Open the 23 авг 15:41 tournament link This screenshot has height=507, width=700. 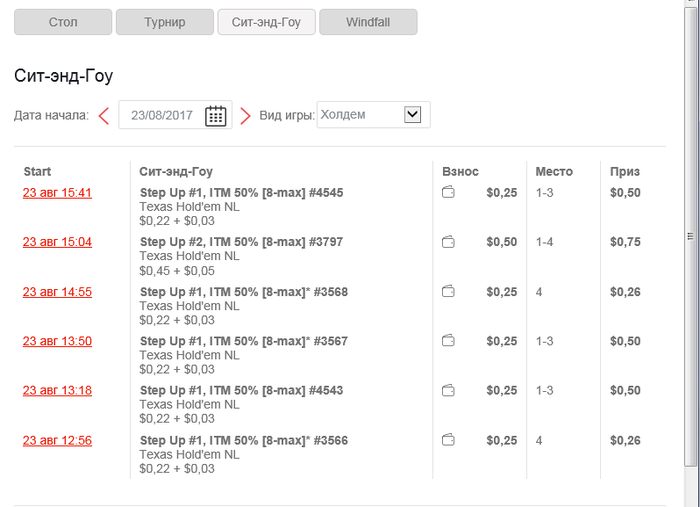pos(57,193)
